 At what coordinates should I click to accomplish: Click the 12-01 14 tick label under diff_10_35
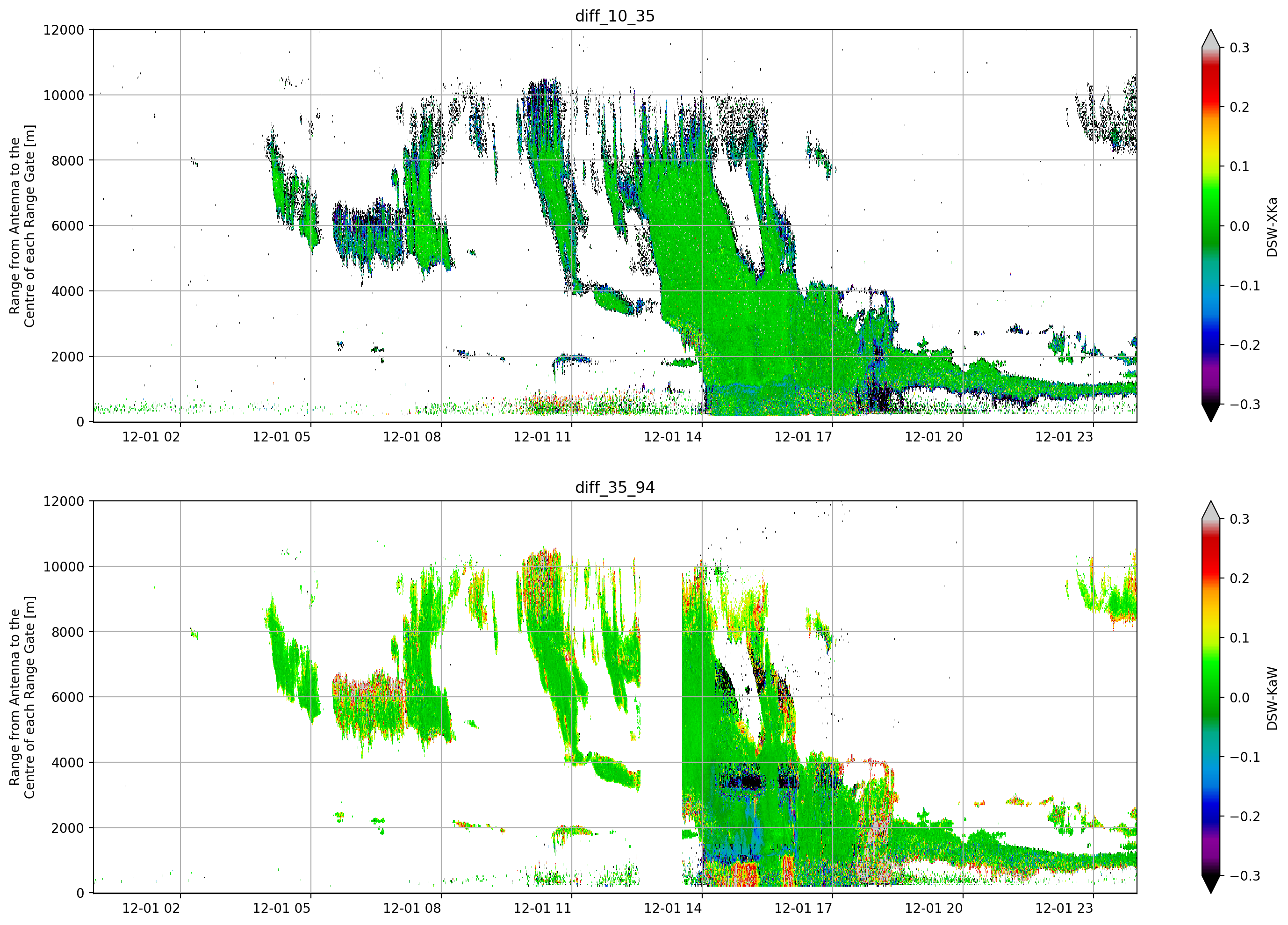pyautogui.click(x=673, y=437)
